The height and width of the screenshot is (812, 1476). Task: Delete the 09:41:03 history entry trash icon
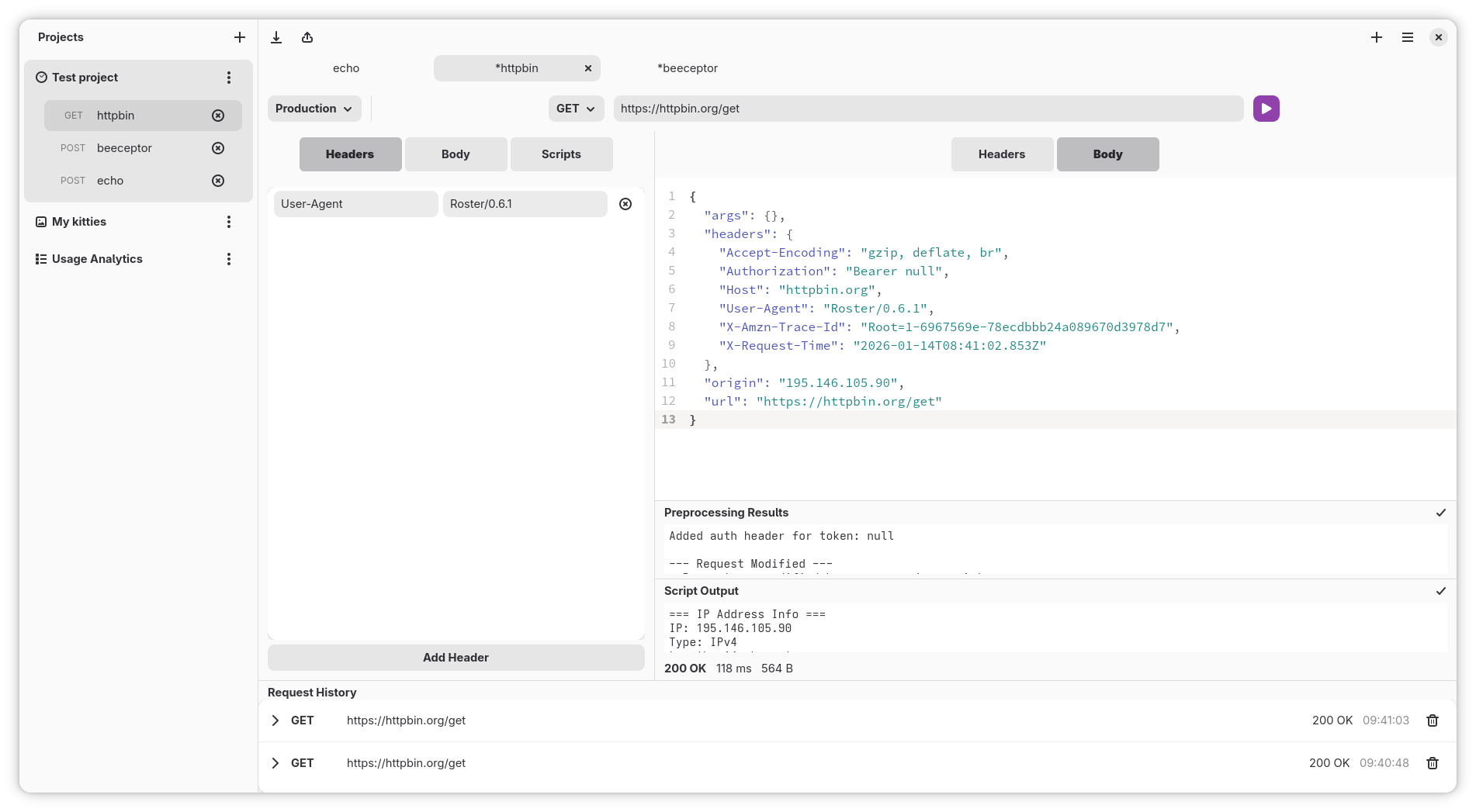1433,720
